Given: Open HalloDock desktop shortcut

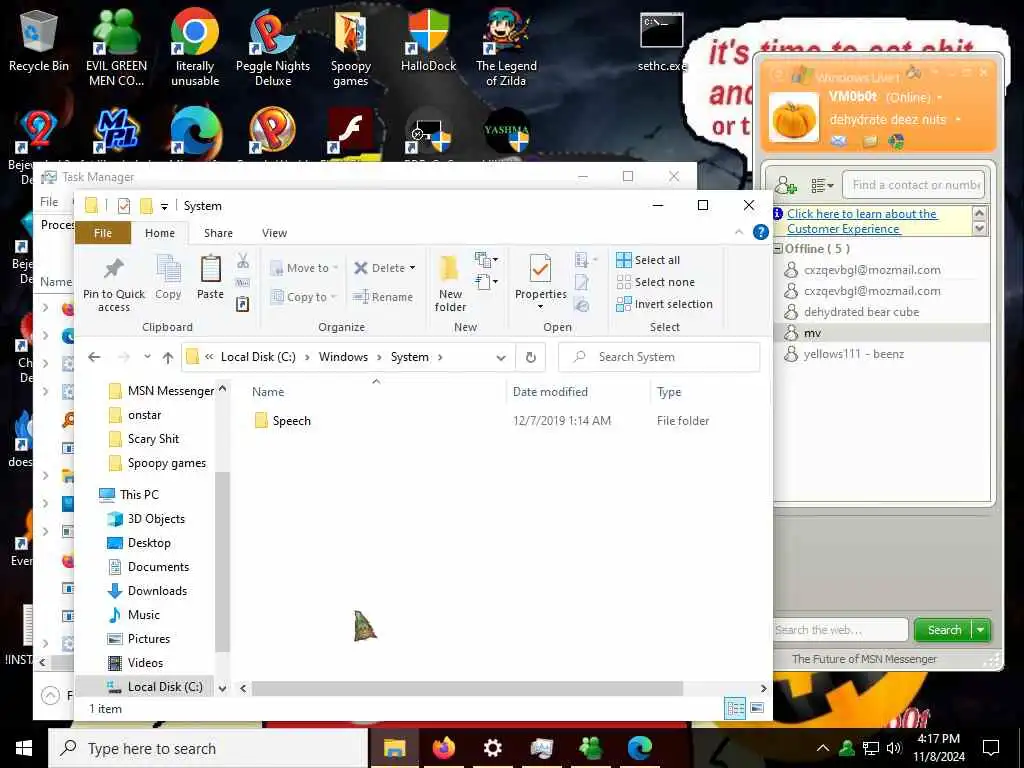Looking at the screenshot, I should pyautogui.click(x=428, y=41).
